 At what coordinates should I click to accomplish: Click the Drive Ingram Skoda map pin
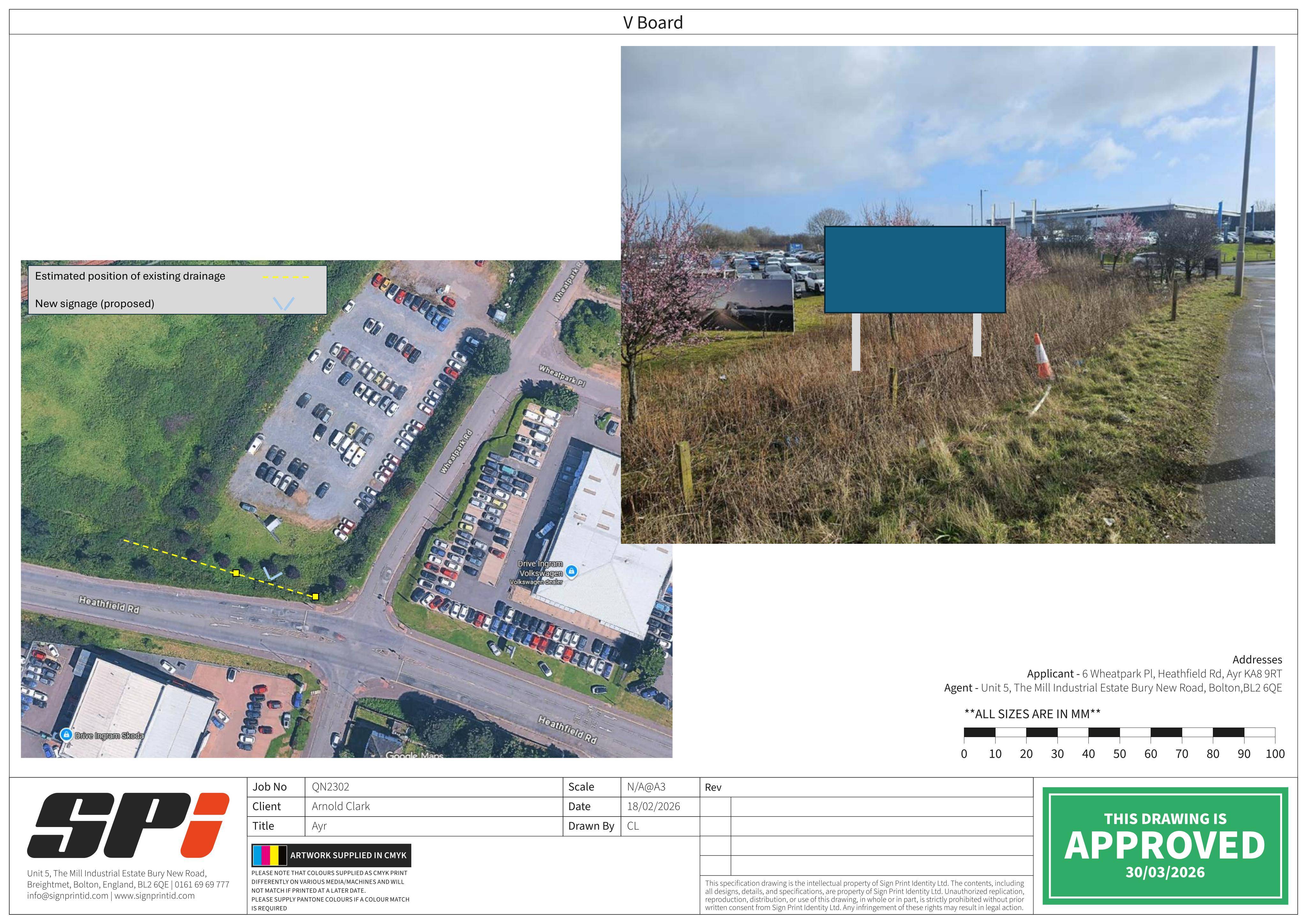[x=66, y=735]
